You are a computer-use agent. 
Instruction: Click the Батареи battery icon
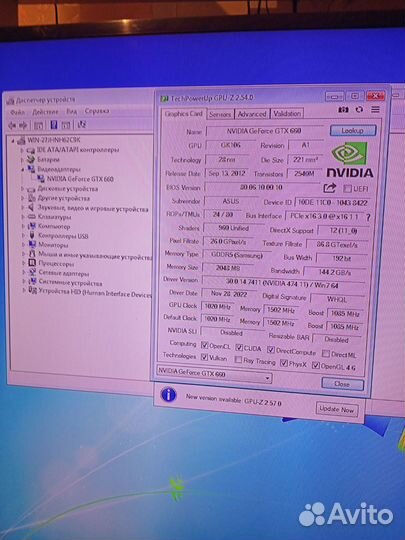point(31,159)
